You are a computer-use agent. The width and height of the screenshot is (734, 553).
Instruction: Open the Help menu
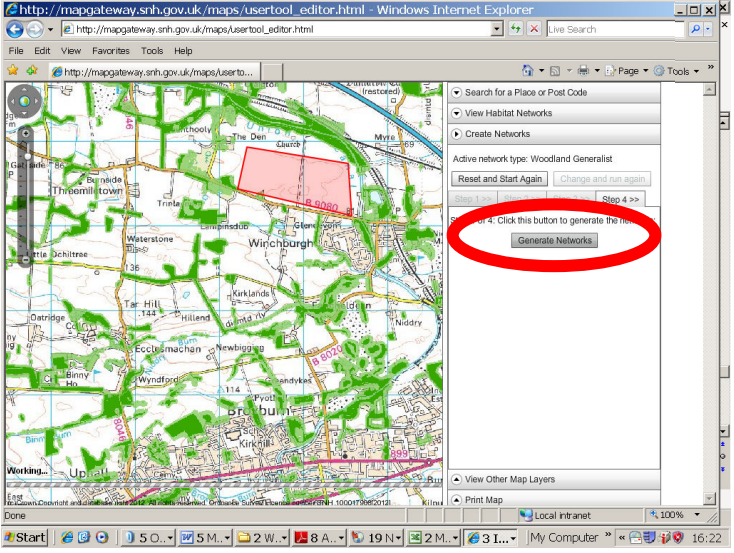[x=183, y=51]
